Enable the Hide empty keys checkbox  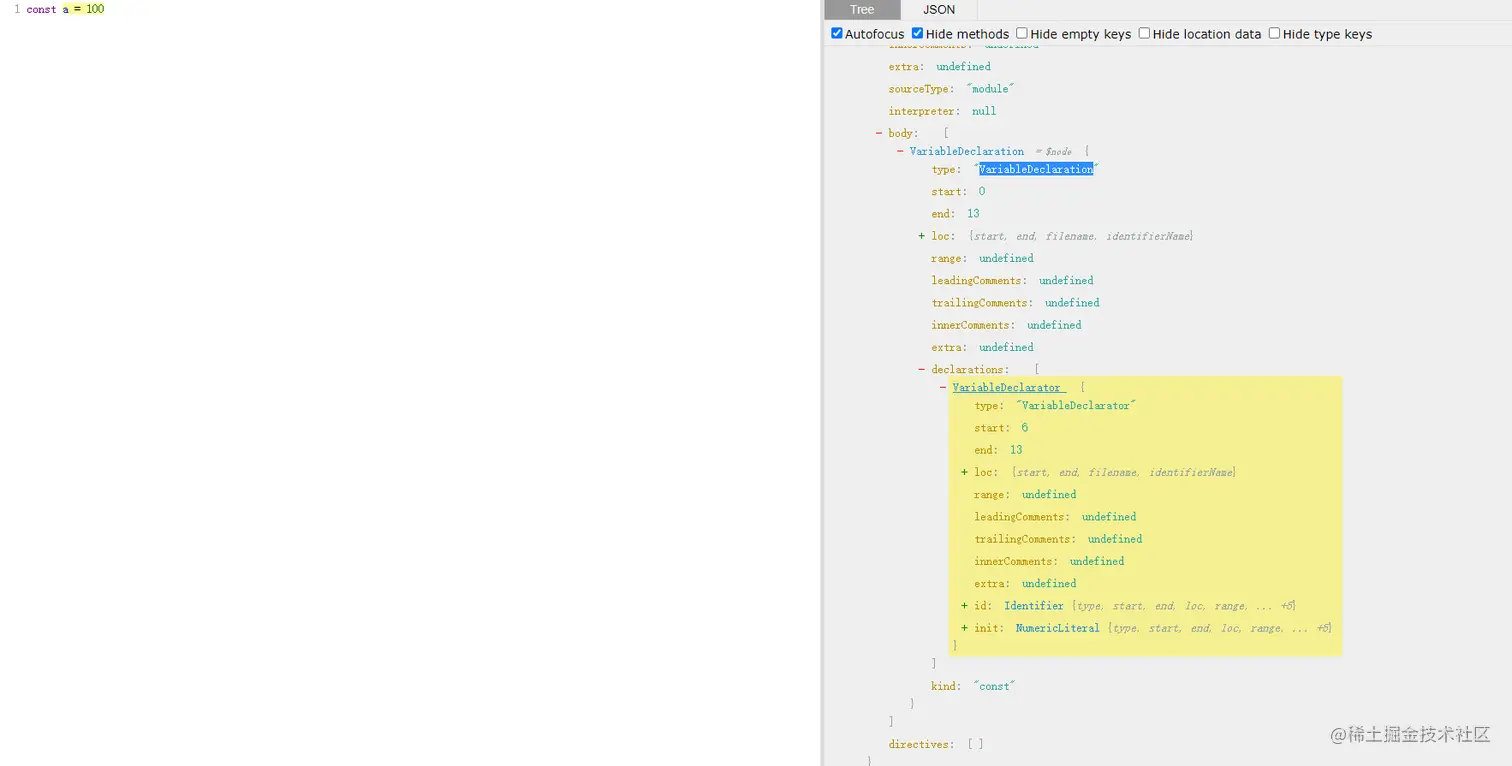(1021, 33)
